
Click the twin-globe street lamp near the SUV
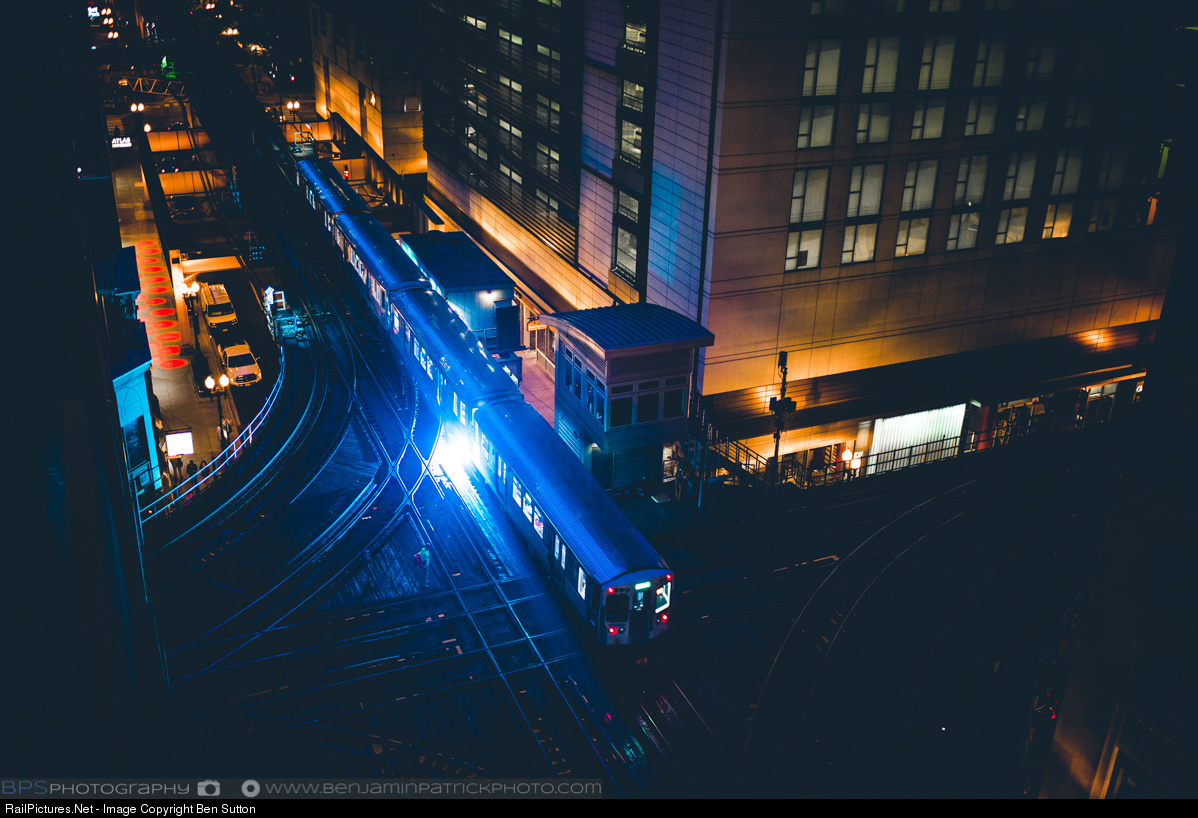point(216,383)
